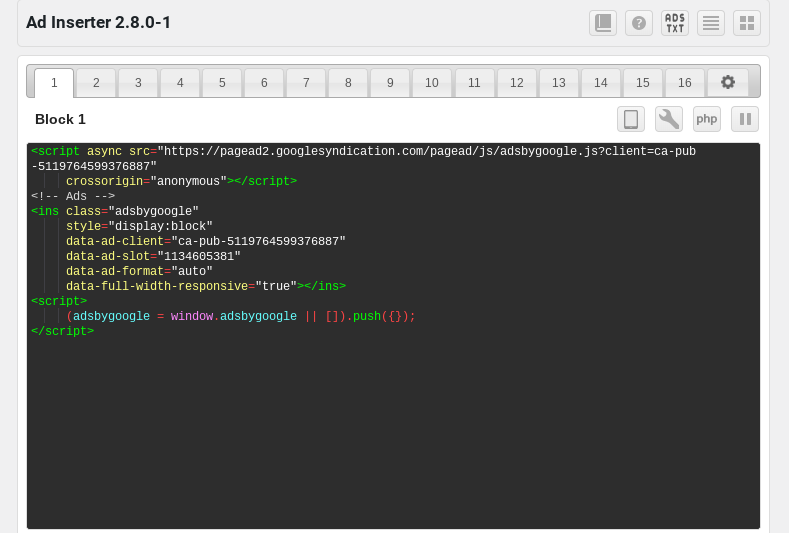Open general settings gear tab
The image size is (789, 533).
coord(728,82)
